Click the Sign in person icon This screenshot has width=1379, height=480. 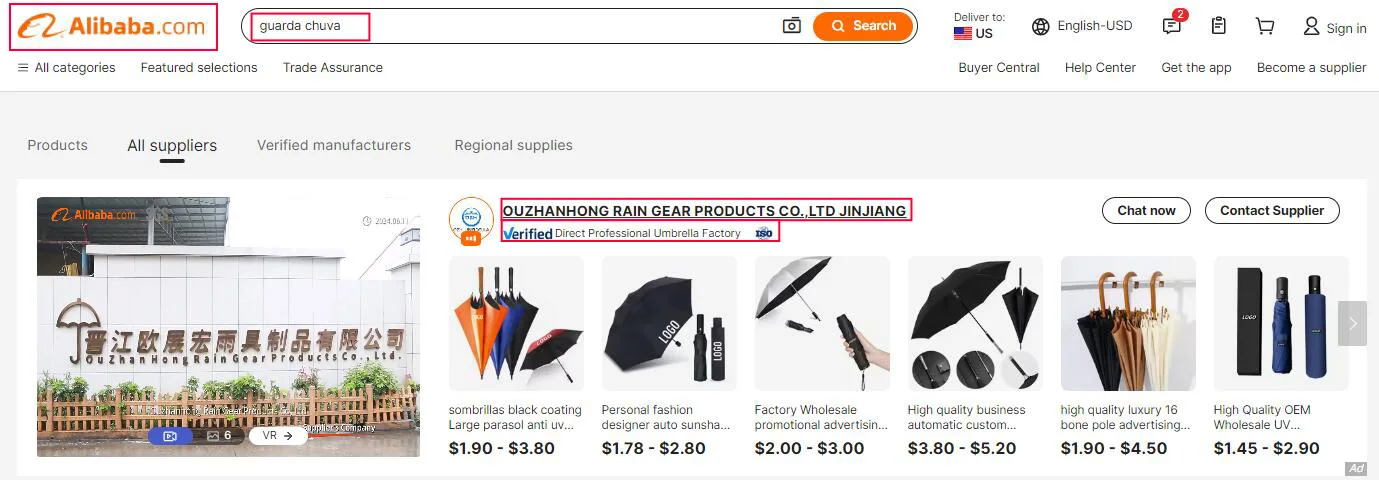click(1311, 26)
